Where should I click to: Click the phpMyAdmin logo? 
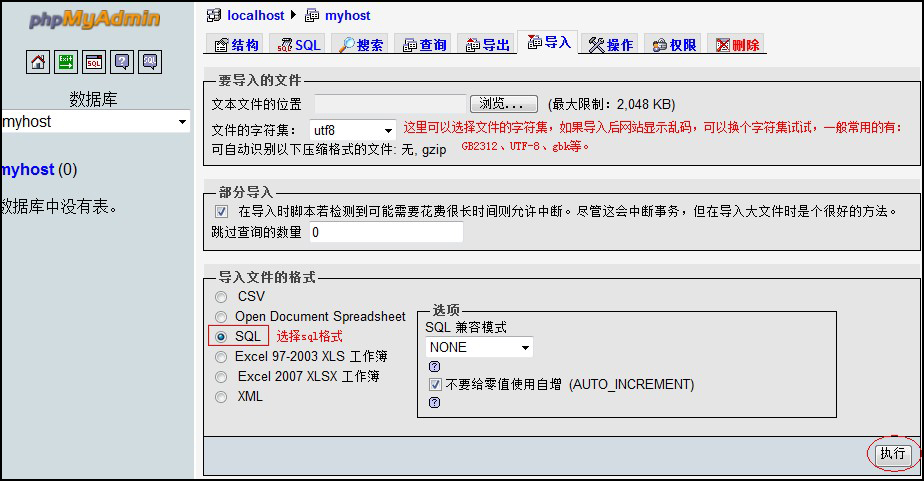click(95, 19)
